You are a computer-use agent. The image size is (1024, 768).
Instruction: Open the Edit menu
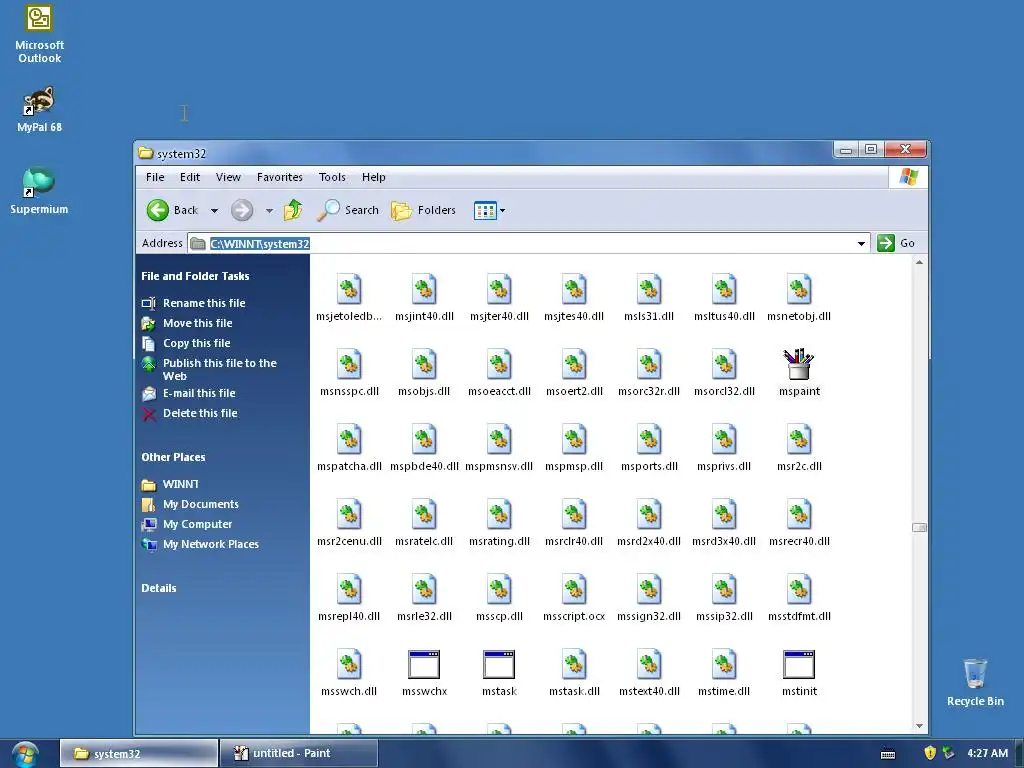click(190, 177)
